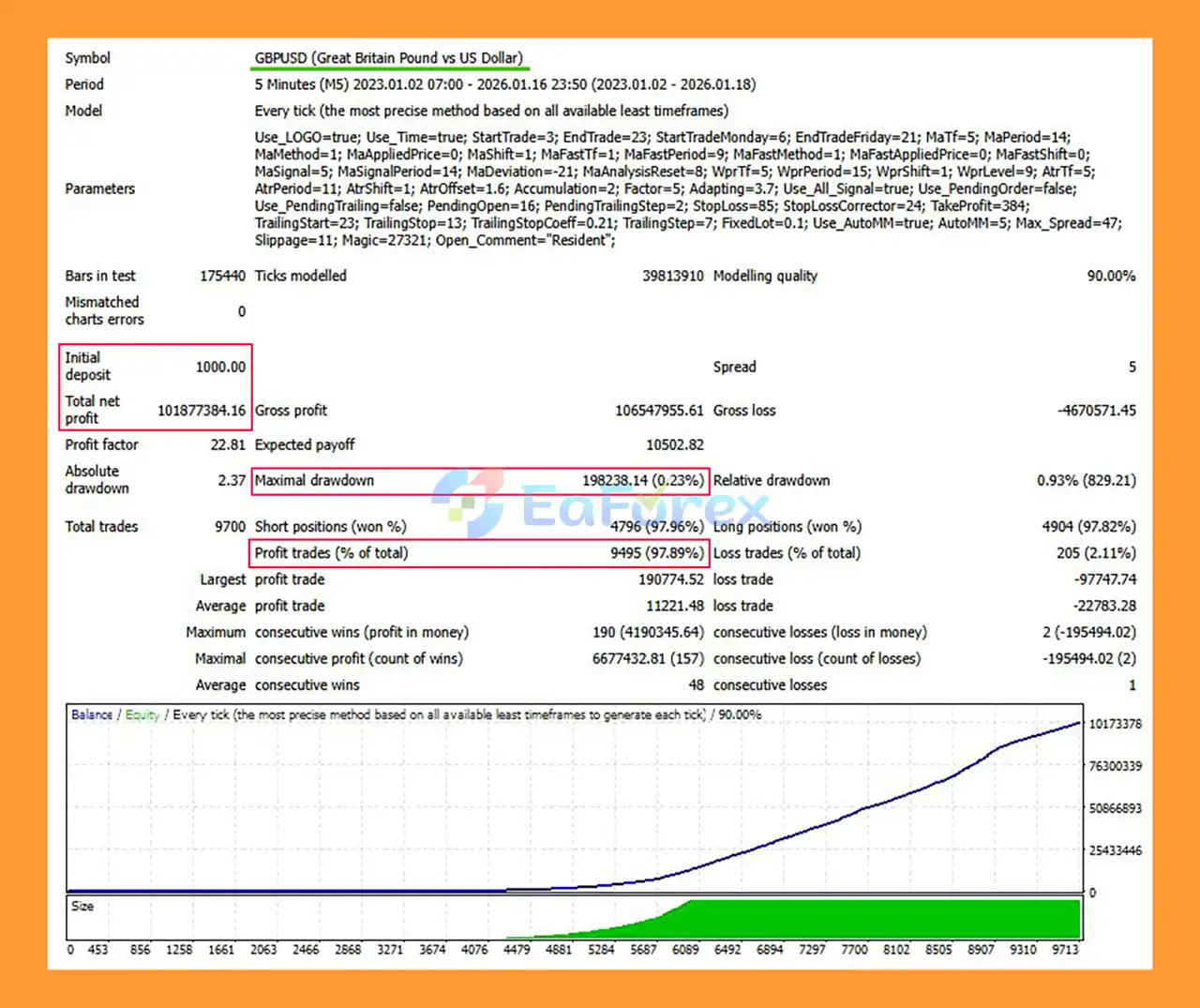Select the GBPUSD symbol name
Image resolution: width=1200 pixels, height=1008 pixels.
(388, 58)
